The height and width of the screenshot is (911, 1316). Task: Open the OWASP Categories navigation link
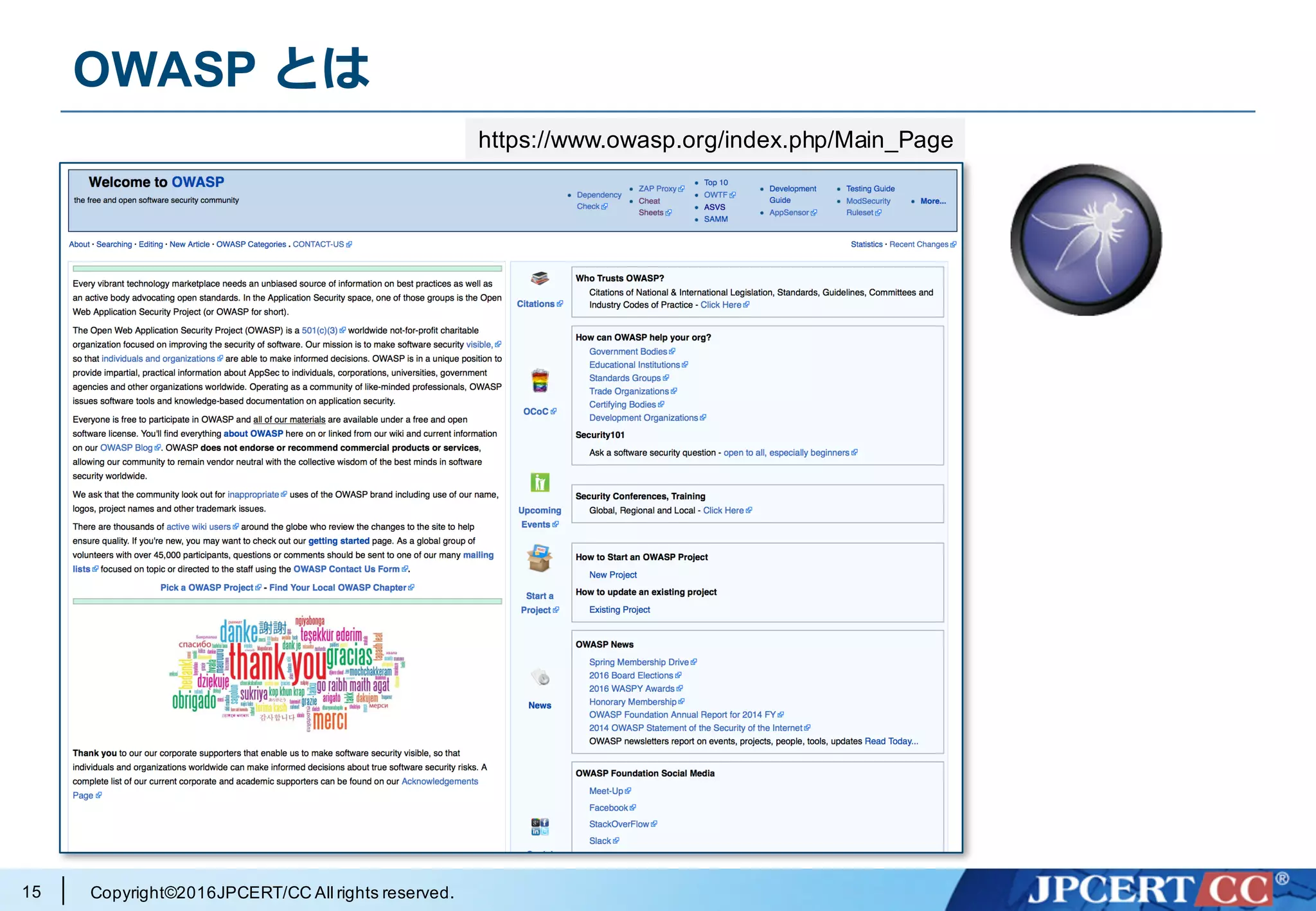[x=251, y=244]
